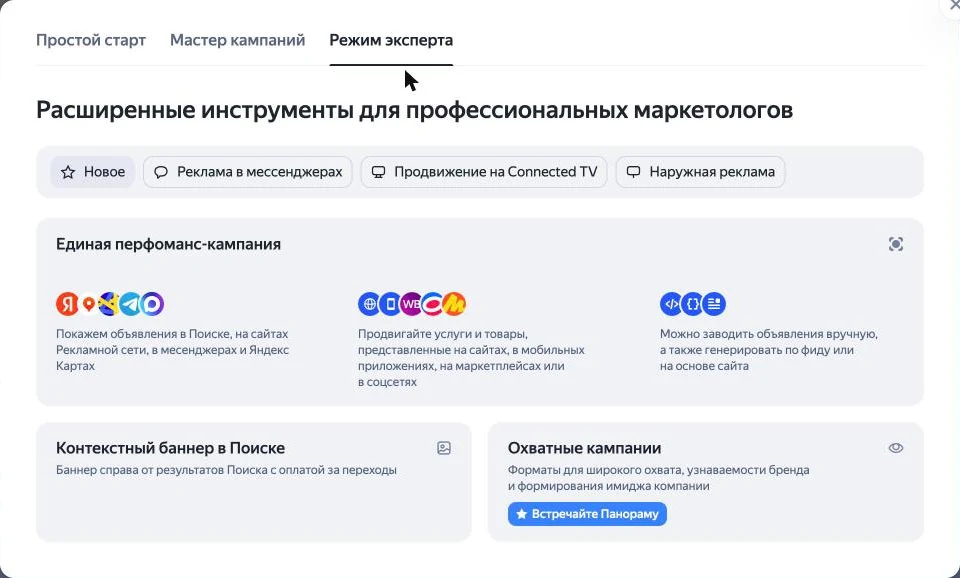Click the image icon on Контекстный баннер card
The height and width of the screenshot is (578, 960).
pyautogui.click(x=444, y=448)
